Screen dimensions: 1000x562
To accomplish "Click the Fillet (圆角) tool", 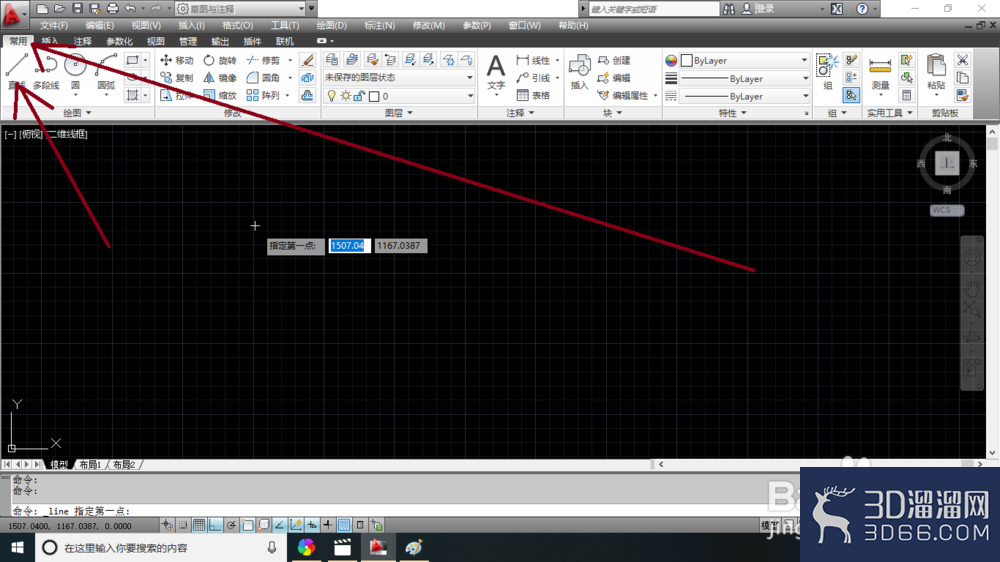I will [x=263, y=78].
